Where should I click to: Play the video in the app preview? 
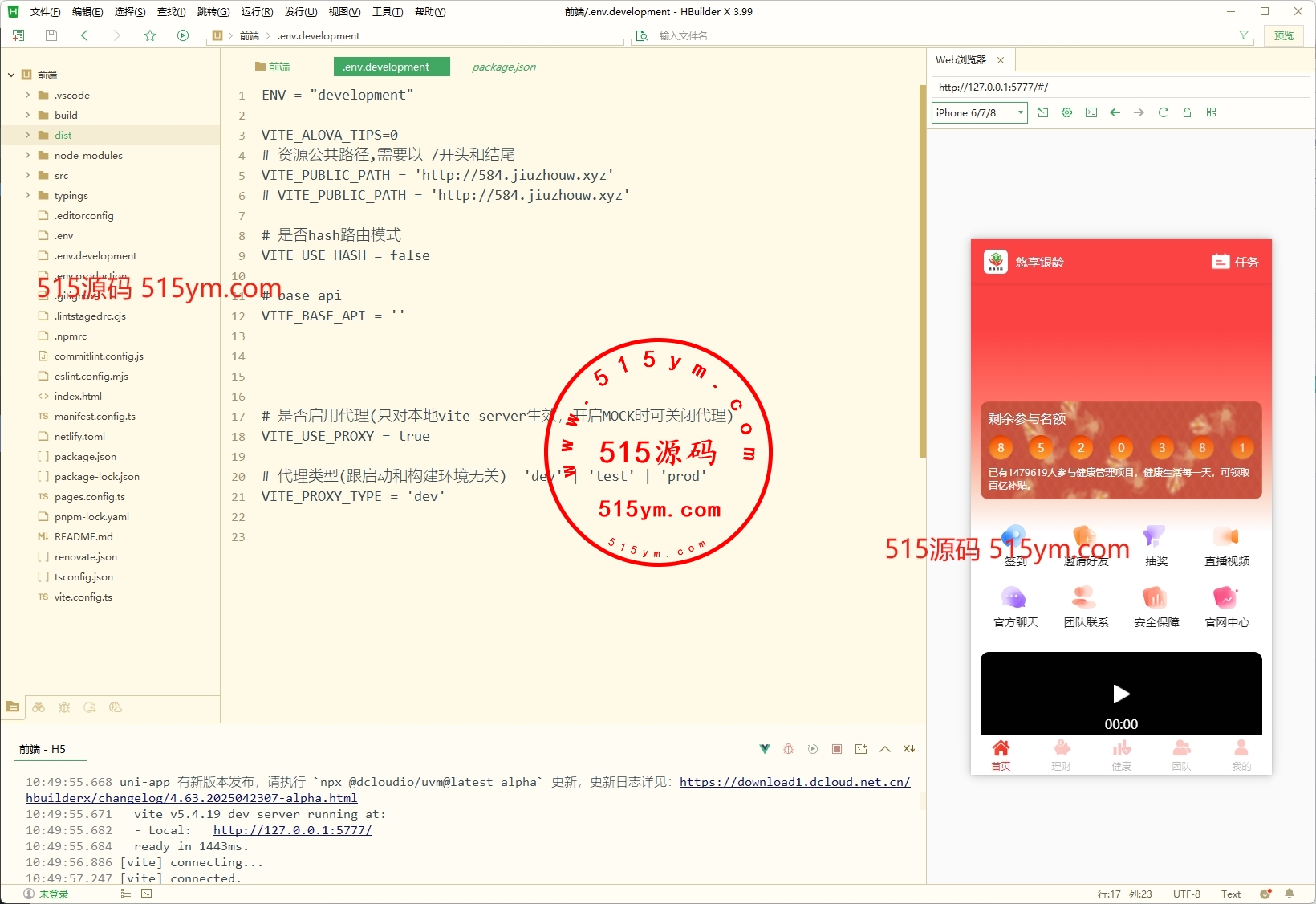[1121, 694]
